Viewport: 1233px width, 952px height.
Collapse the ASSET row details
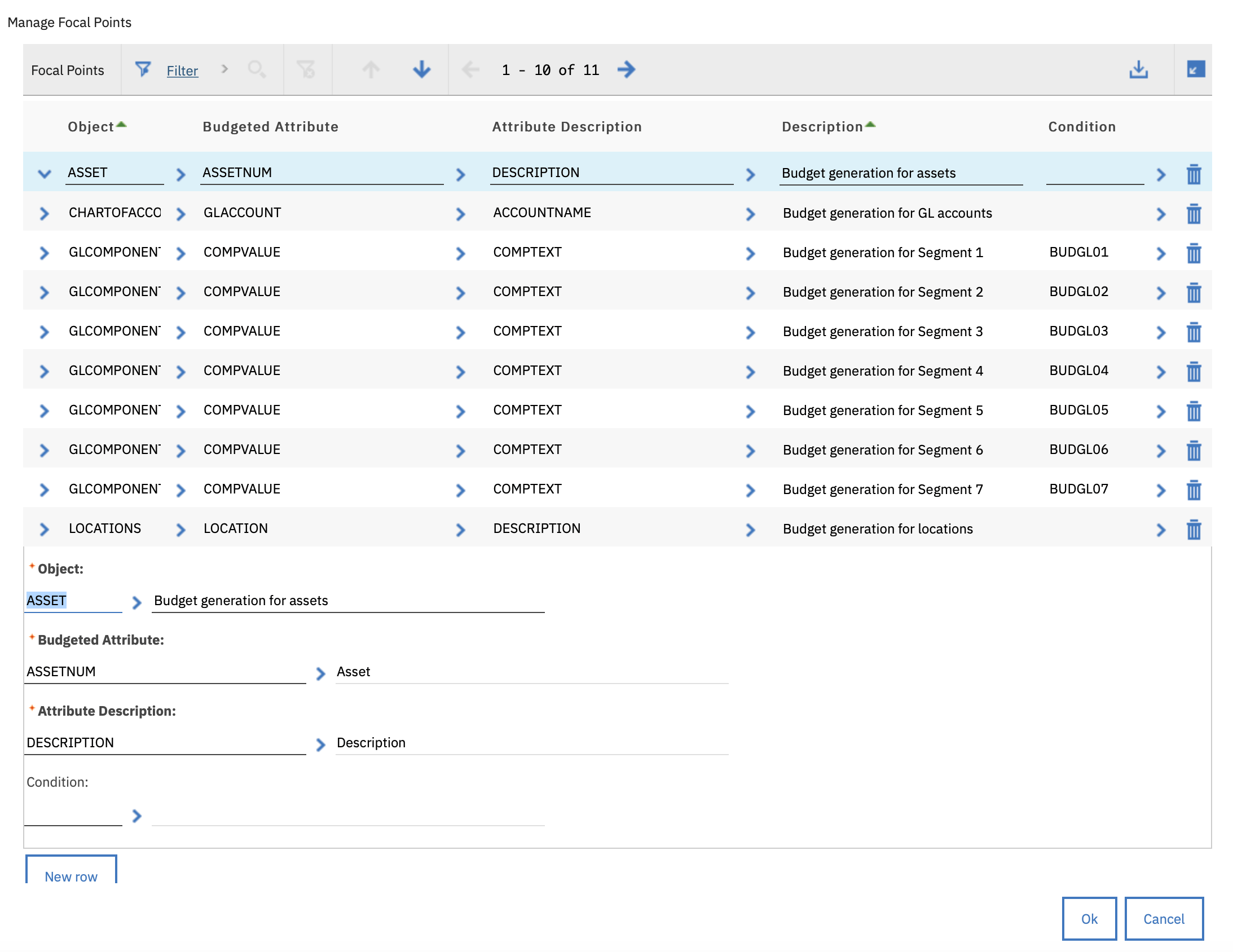[x=45, y=174]
